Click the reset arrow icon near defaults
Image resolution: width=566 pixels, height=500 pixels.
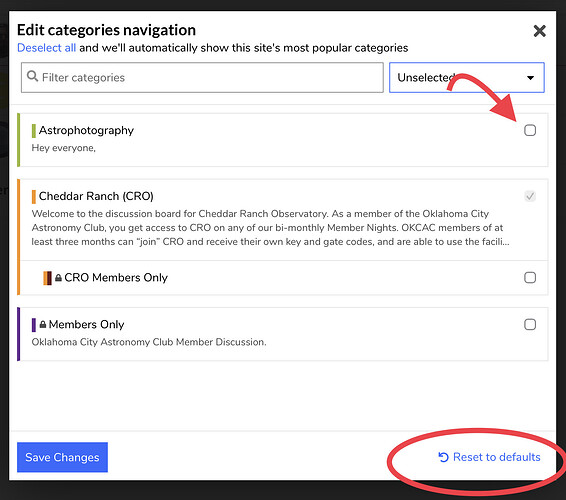tap(443, 457)
